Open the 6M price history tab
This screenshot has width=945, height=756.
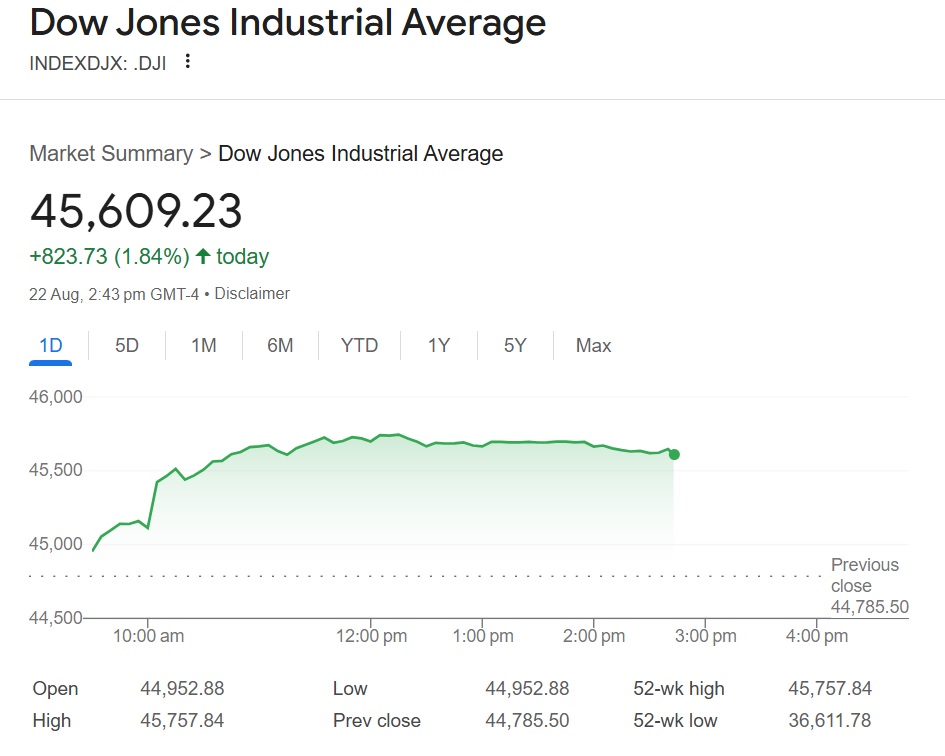tap(280, 345)
